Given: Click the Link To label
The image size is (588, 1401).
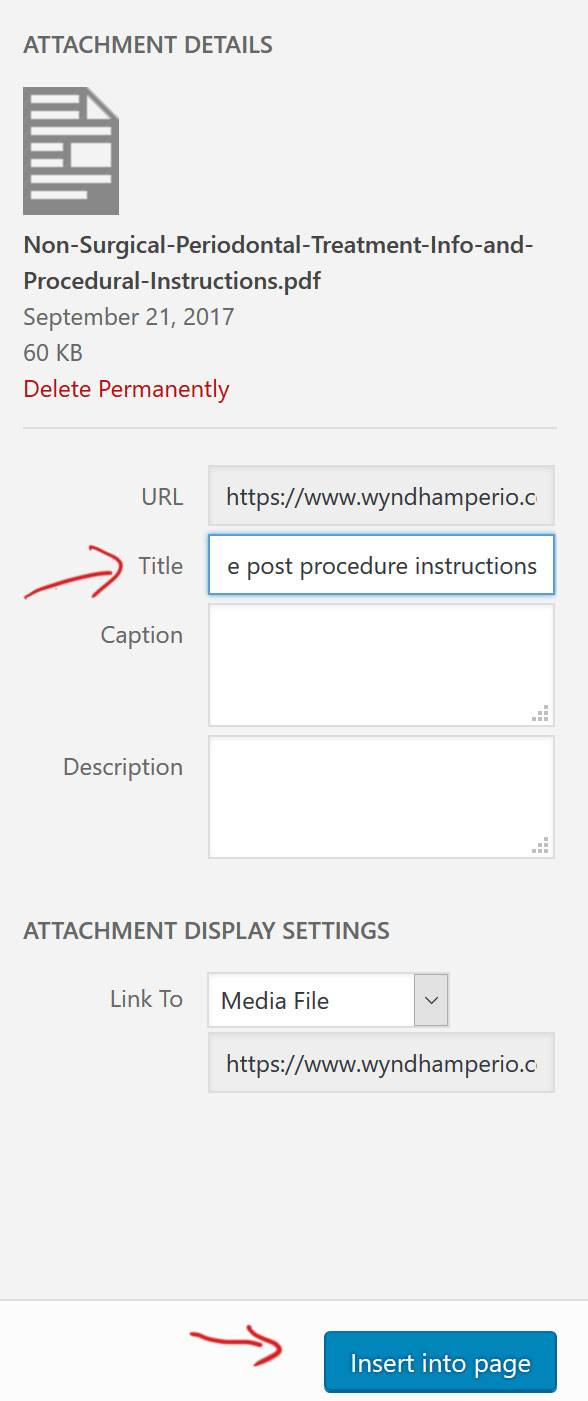Looking at the screenshot, I should click(x=146, y=999).
